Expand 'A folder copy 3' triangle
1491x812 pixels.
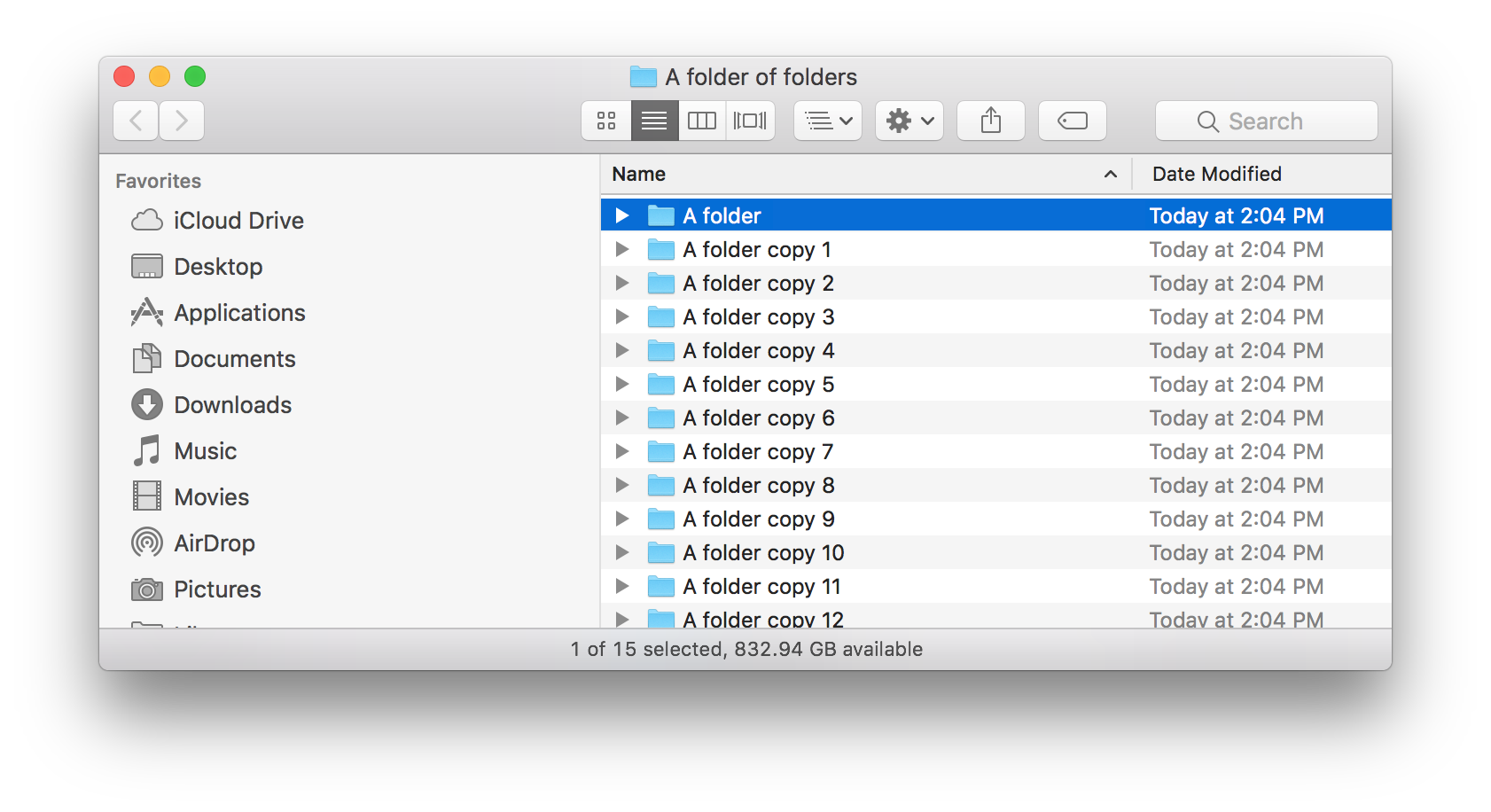click(x=622, y=316)
